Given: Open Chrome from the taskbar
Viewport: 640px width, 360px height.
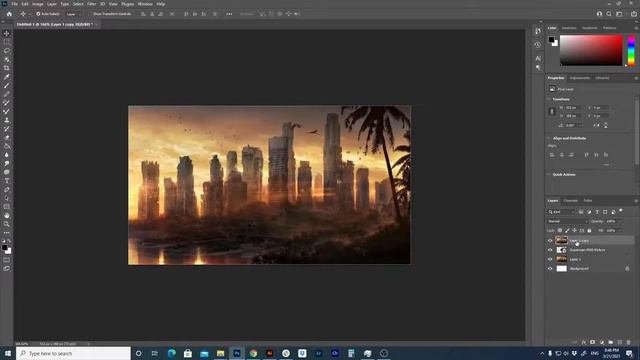Looking at the screenshot, I should pos(253,353).
